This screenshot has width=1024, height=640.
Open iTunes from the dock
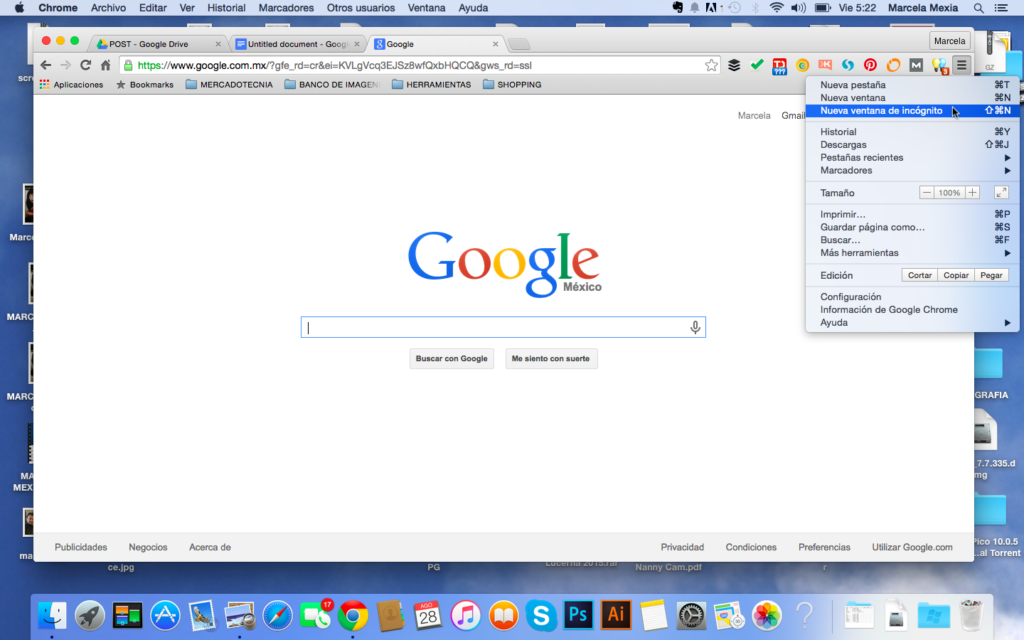(x=465, y=615)
